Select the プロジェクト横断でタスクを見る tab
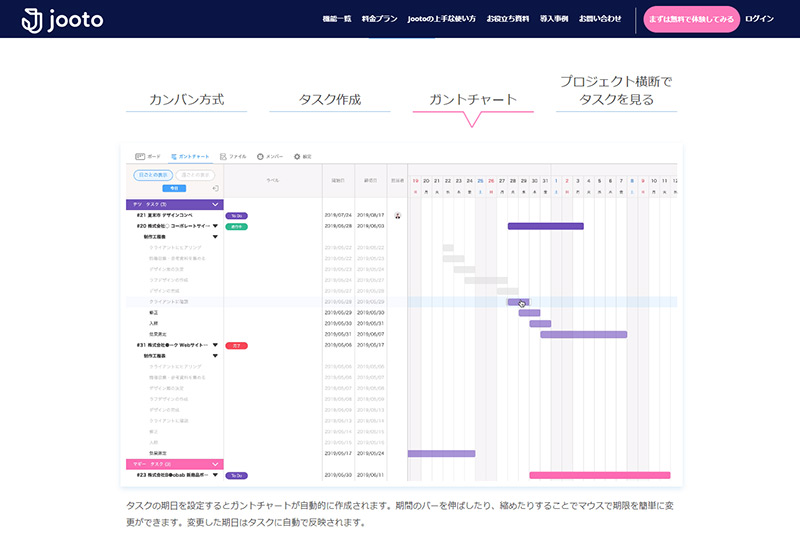The width and height of the screenshot is (800, 543). (616, 91)
